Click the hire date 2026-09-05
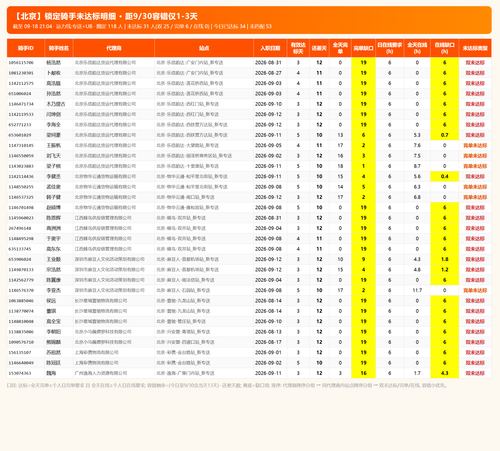 268,145
